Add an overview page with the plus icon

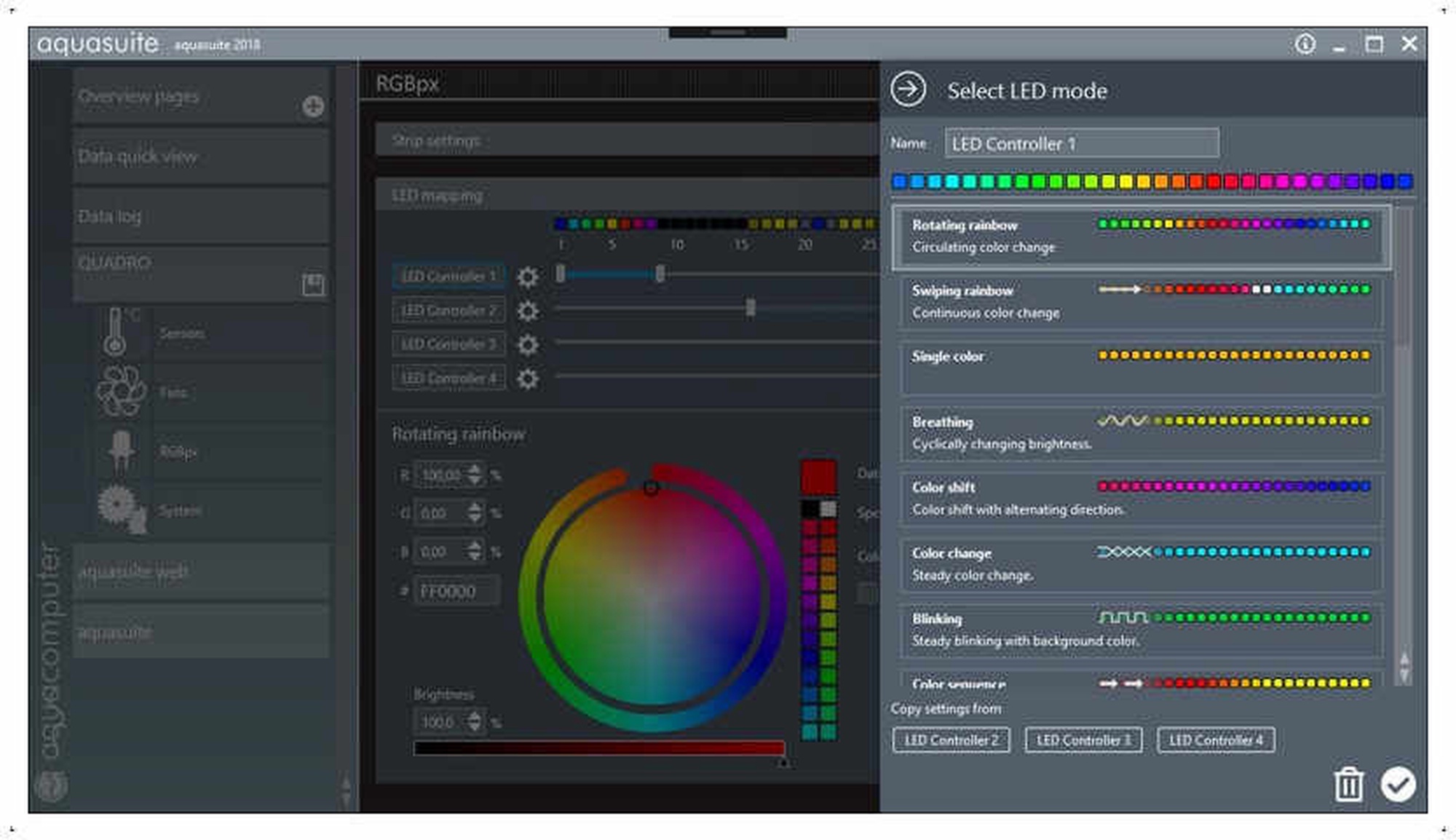point(313,106)
